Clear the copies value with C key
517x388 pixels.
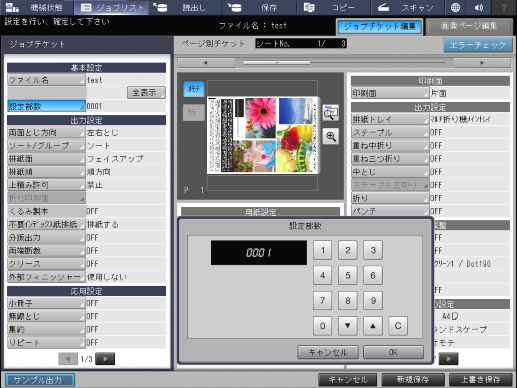(398, 326)
